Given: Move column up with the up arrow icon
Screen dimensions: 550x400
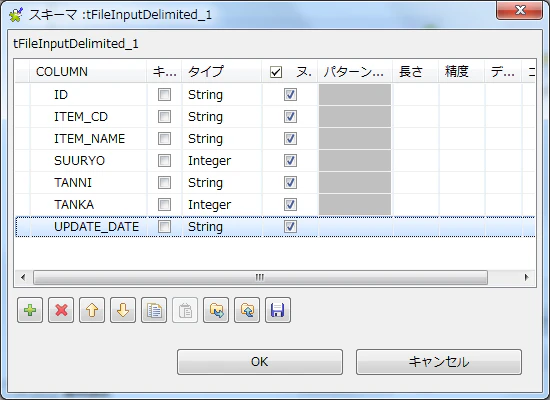Looking at the screenshot, I should click(92, 310).
